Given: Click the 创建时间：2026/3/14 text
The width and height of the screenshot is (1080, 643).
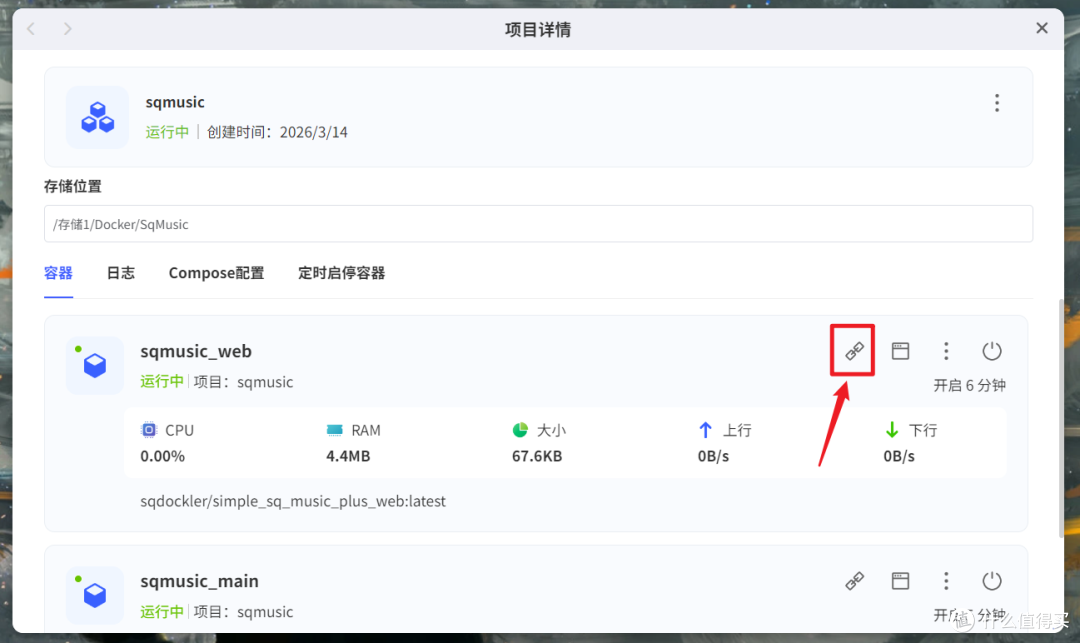Looking at the screenshot, I should tap(277, 132).
